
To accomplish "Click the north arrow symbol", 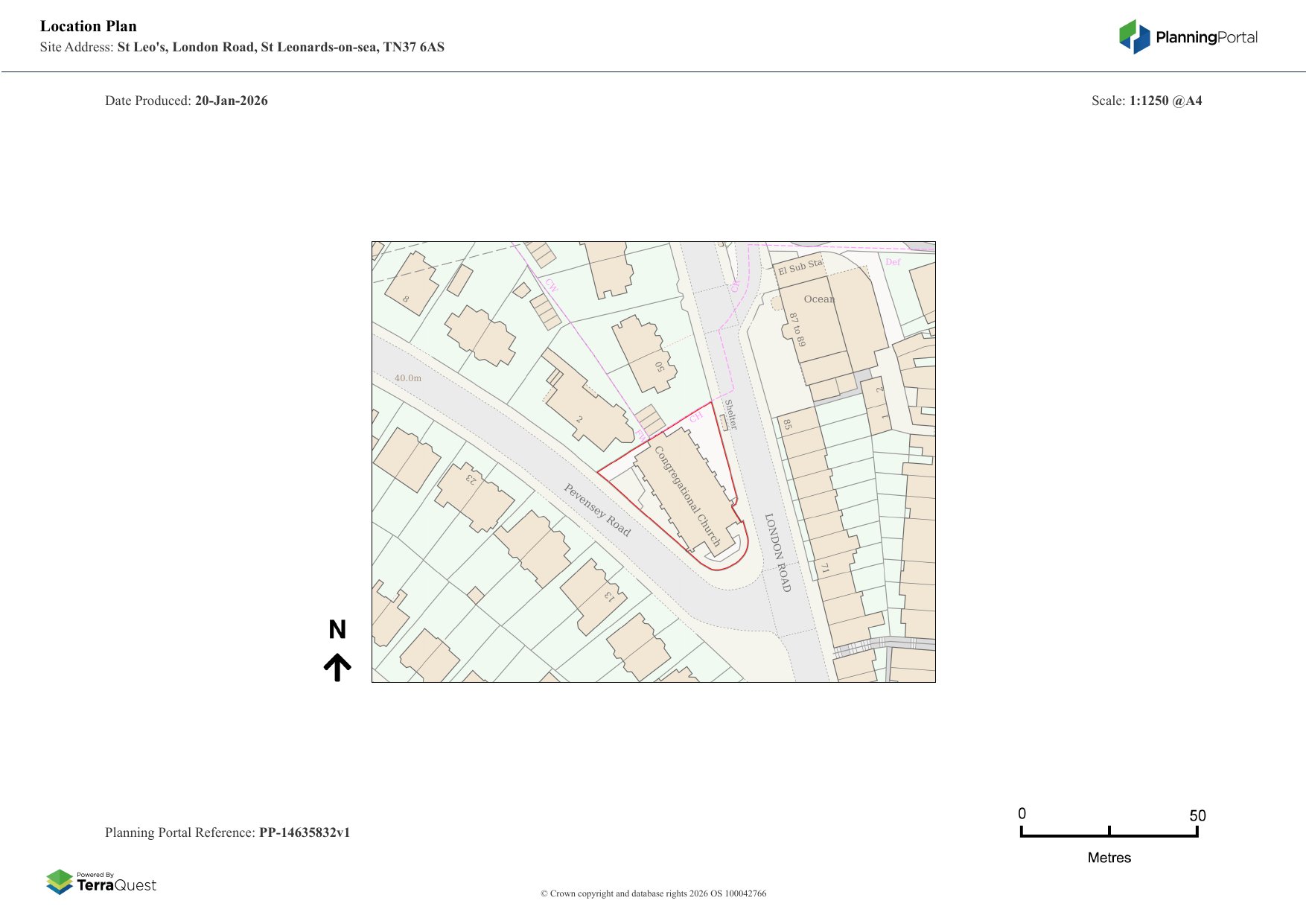I will click(337, 667).
